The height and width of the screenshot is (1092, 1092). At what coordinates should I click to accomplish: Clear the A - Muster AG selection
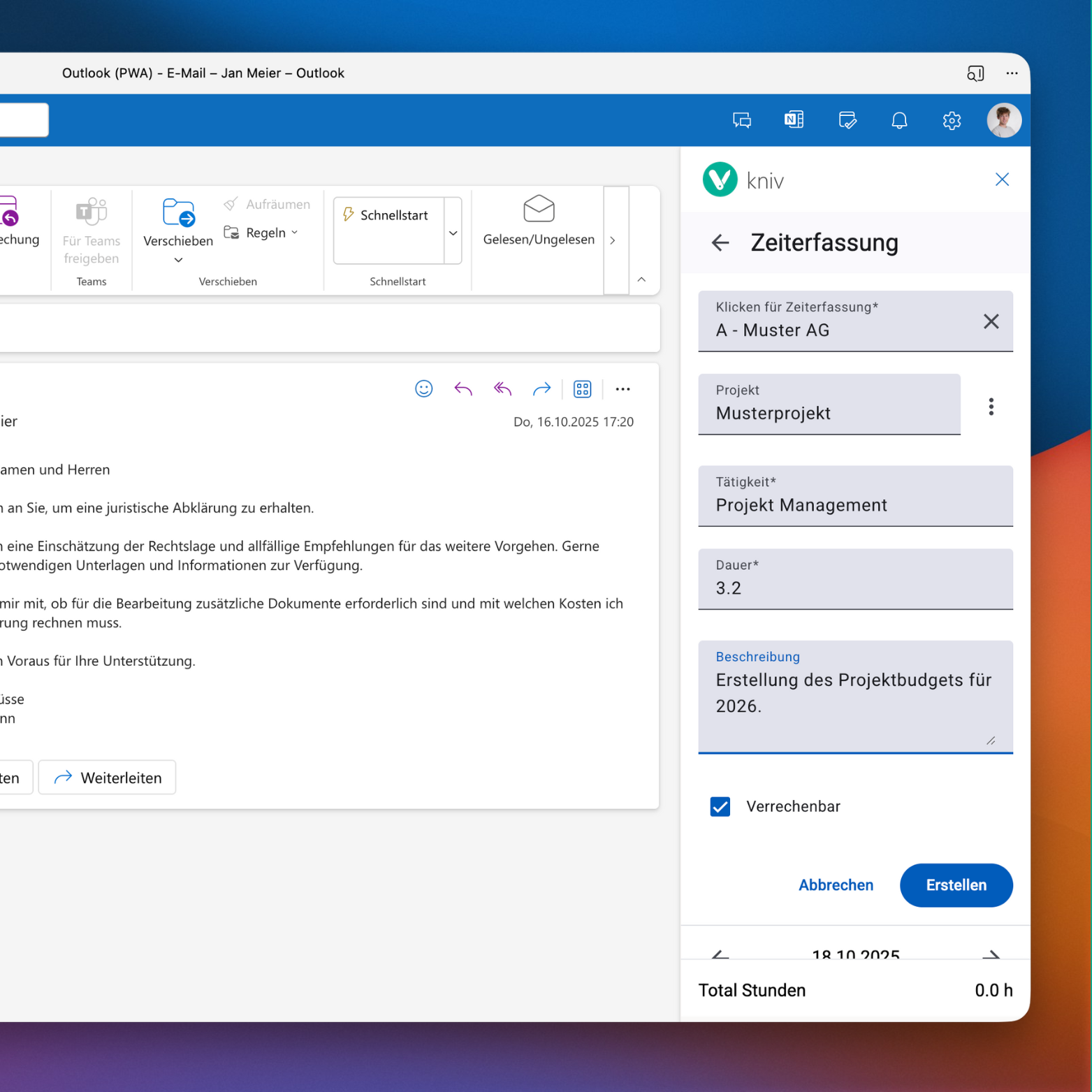pos(991,321)
